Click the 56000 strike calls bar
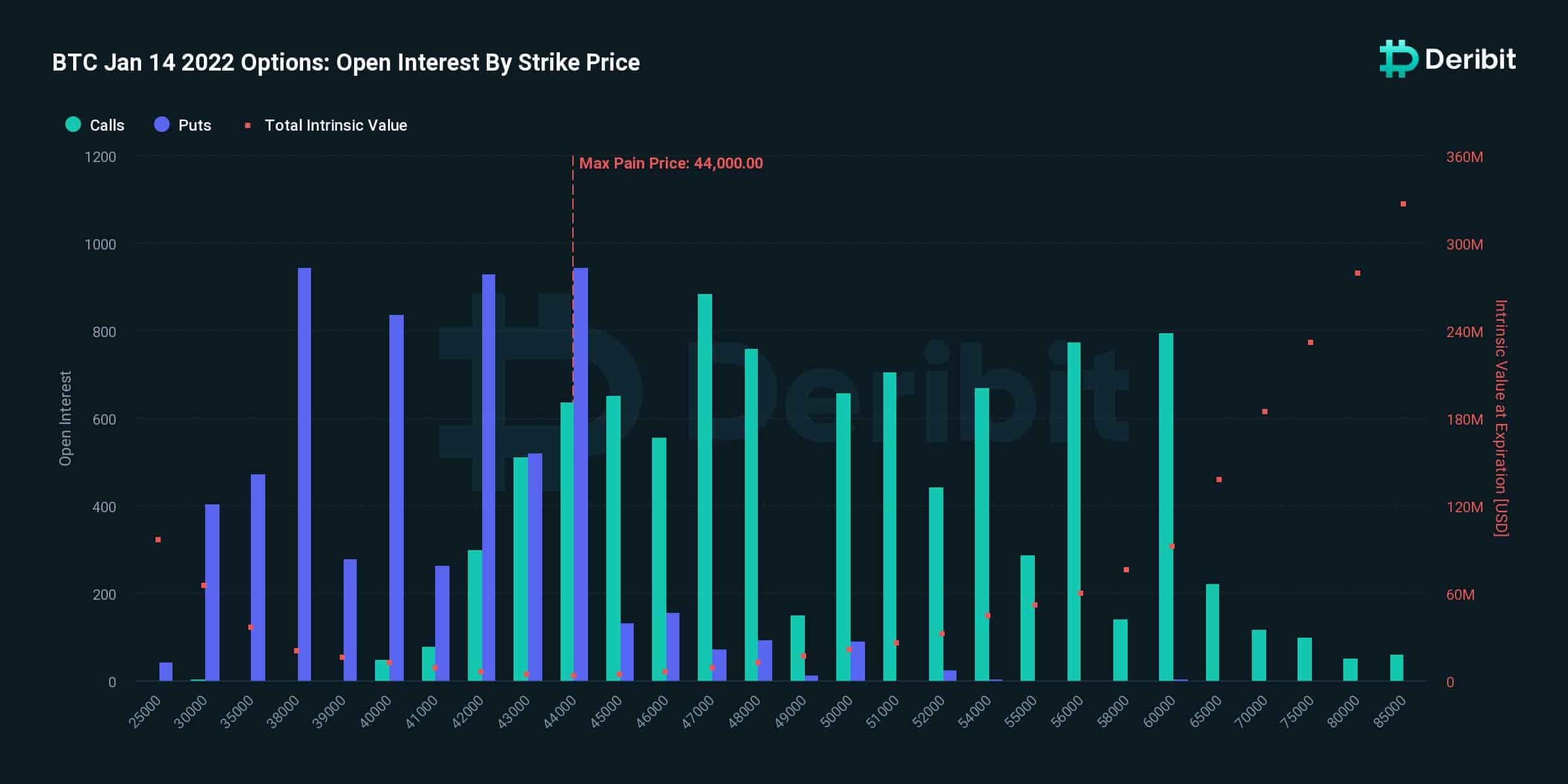This screenshot has width=1568, height=784. (x=1074, y=512)
